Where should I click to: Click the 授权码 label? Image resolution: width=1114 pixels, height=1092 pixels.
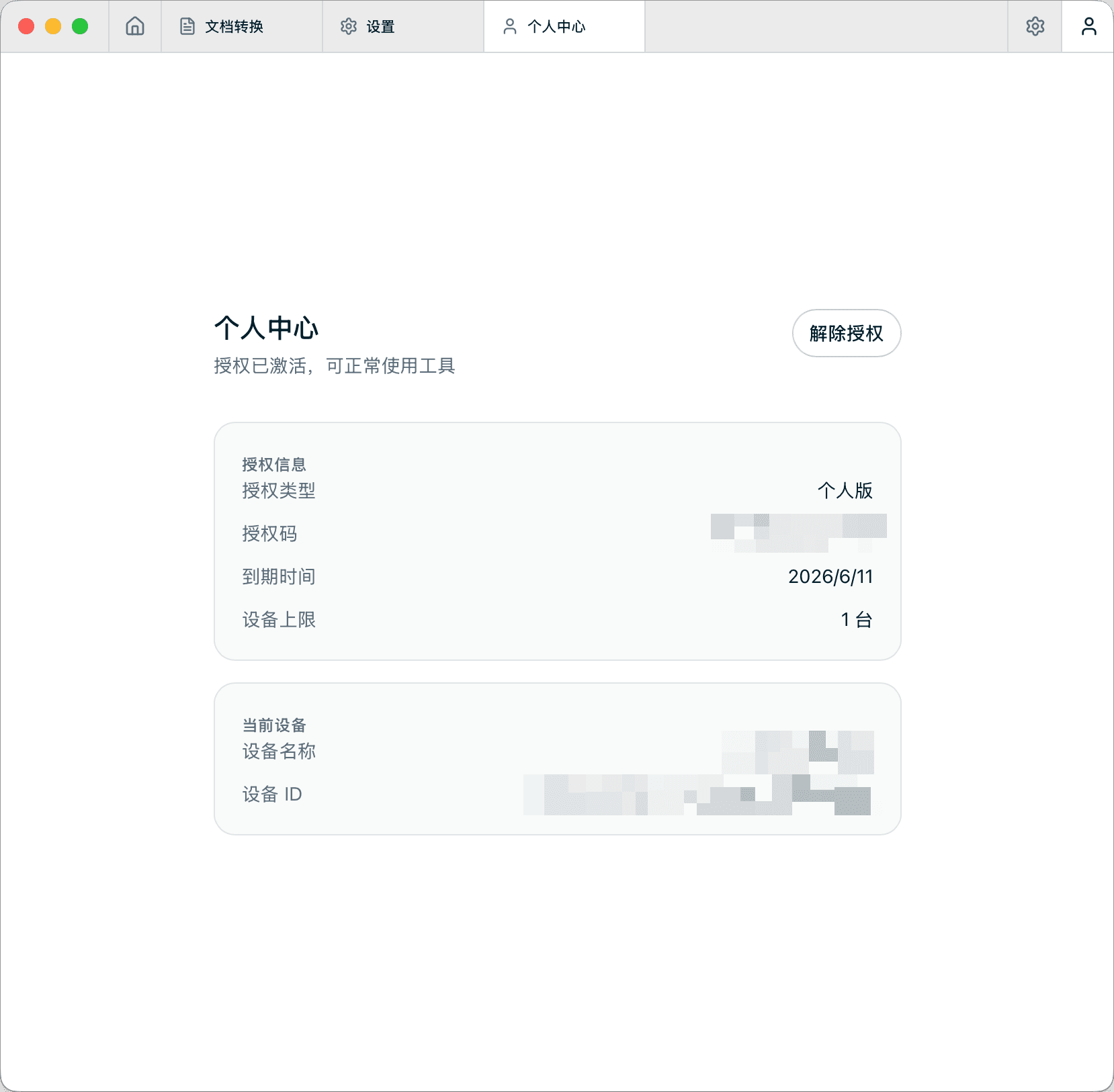[269, 534]
